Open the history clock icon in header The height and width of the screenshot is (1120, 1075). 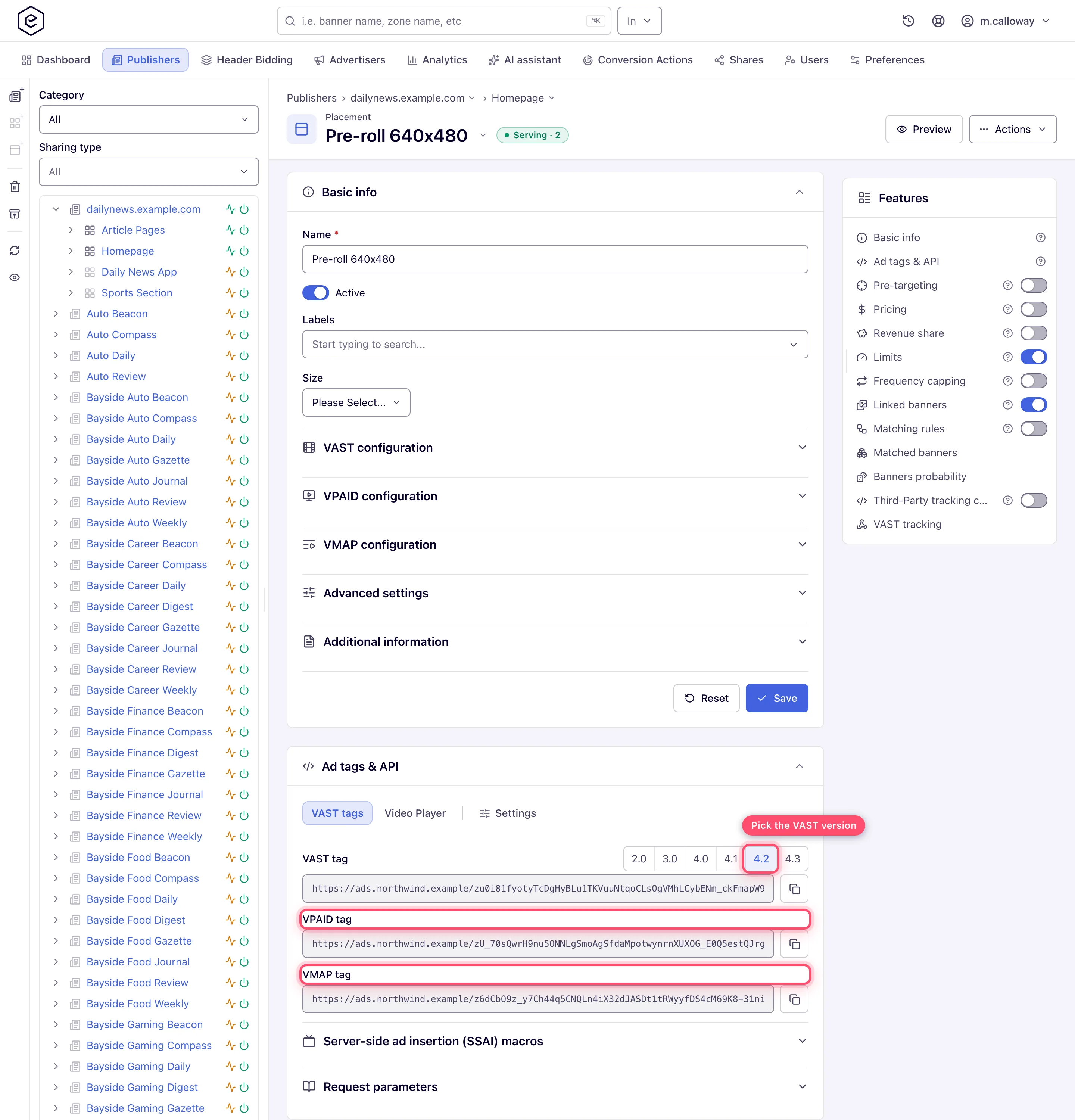pyautogui.click(x=908, y=21)
